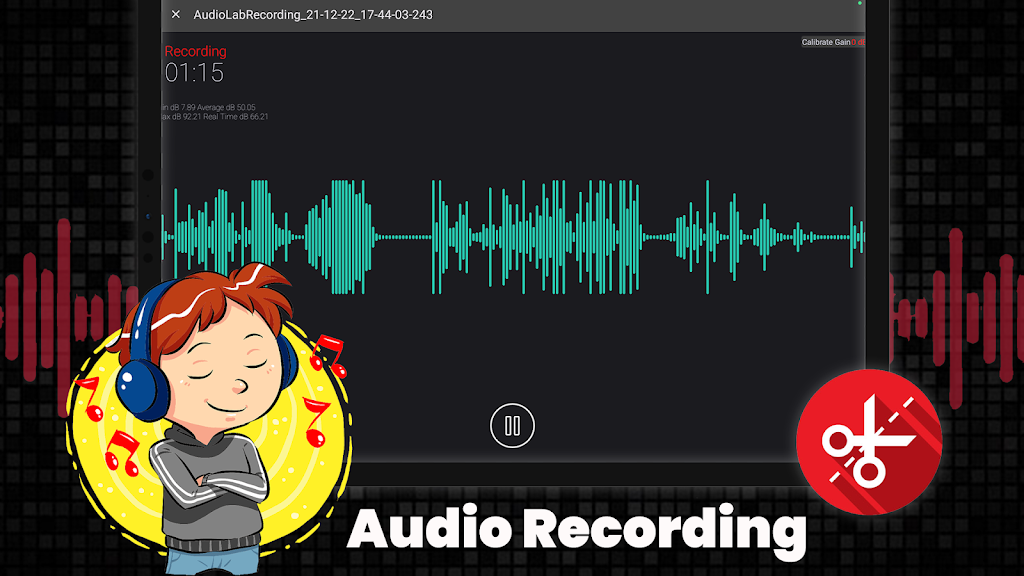Pause the recording

pyautogui.click(x=512, y=426)
